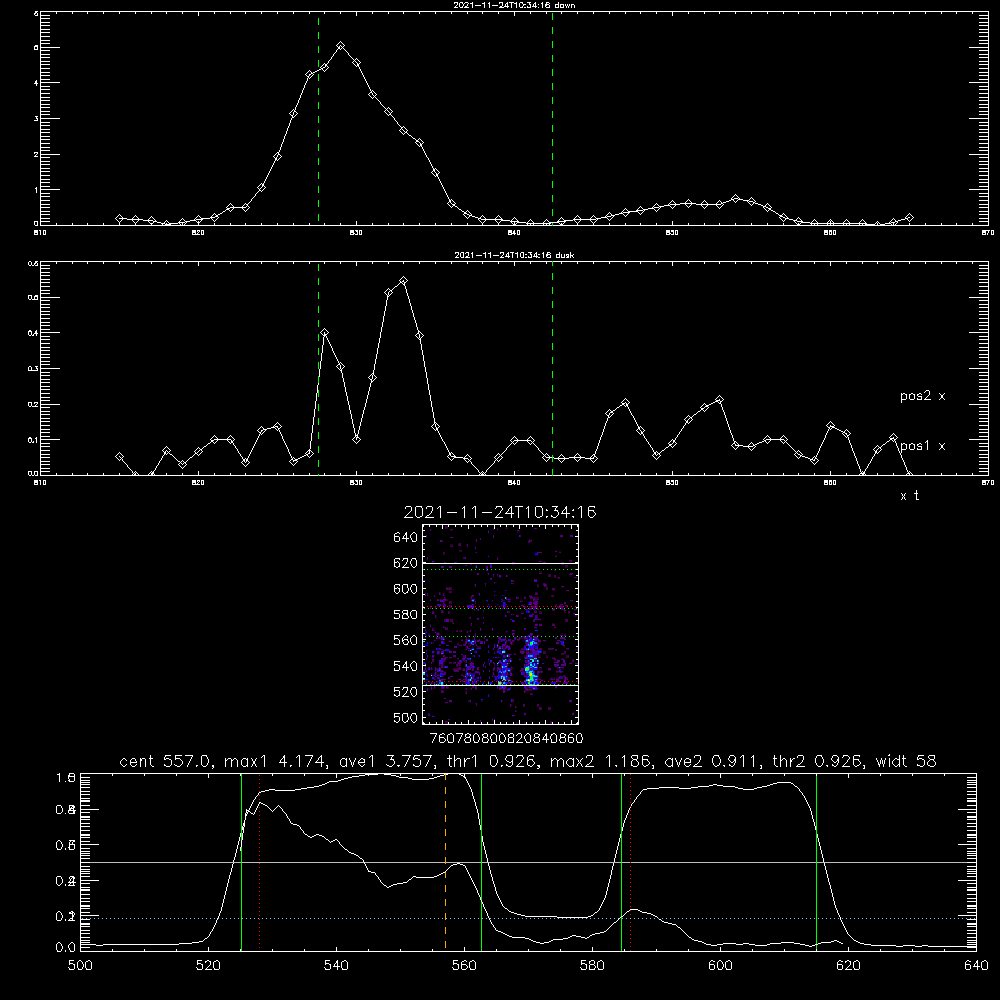Click the solid green line at 525 in bottom plot

pyautogui.click(x=241, y=861)
